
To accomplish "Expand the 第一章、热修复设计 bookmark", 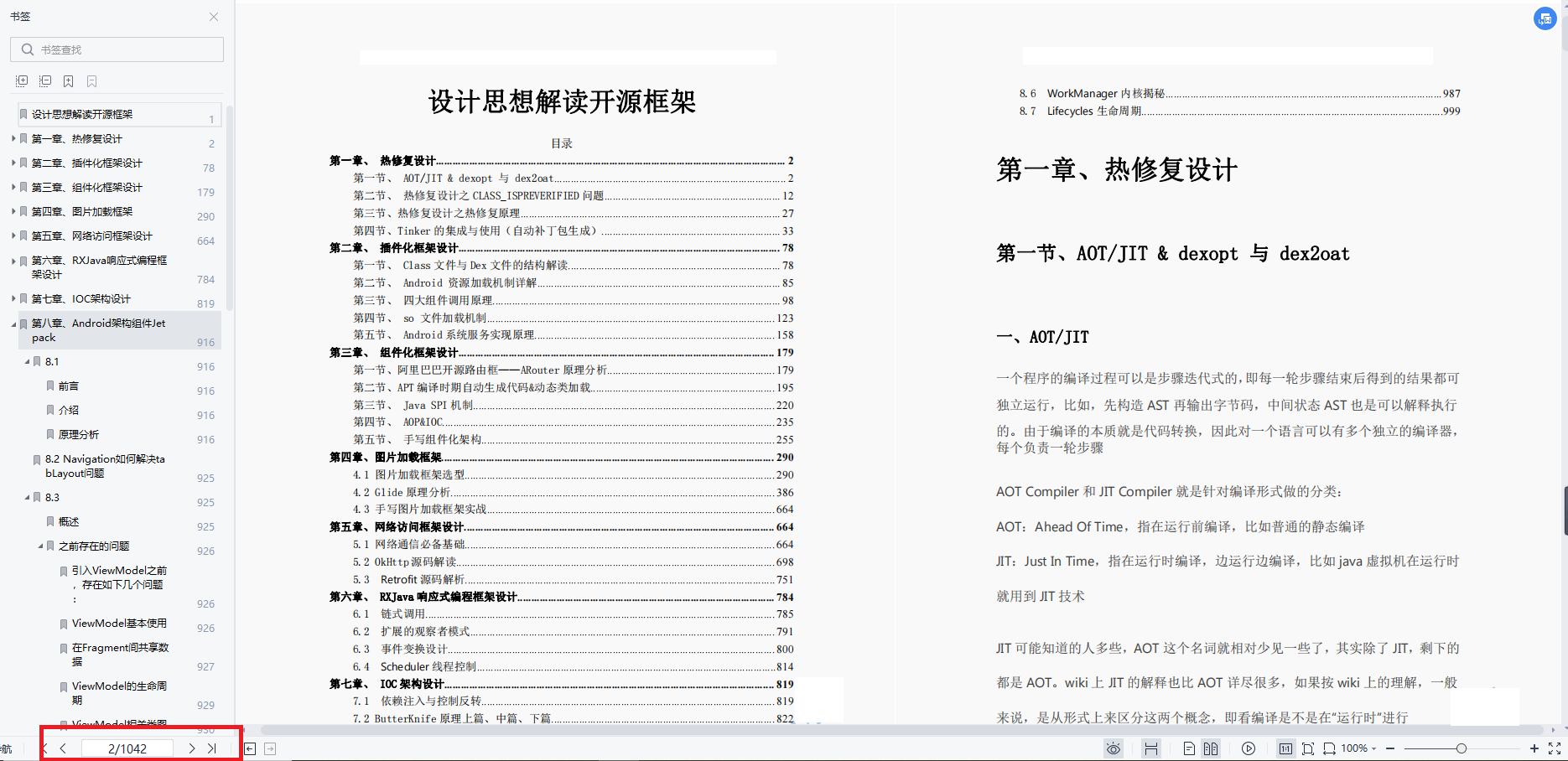I will coord(13,138).
